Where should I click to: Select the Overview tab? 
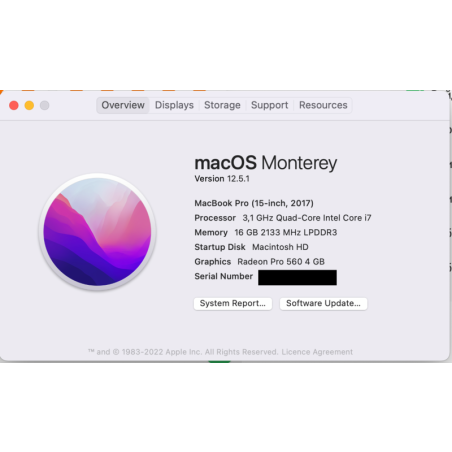coord(123,105)
